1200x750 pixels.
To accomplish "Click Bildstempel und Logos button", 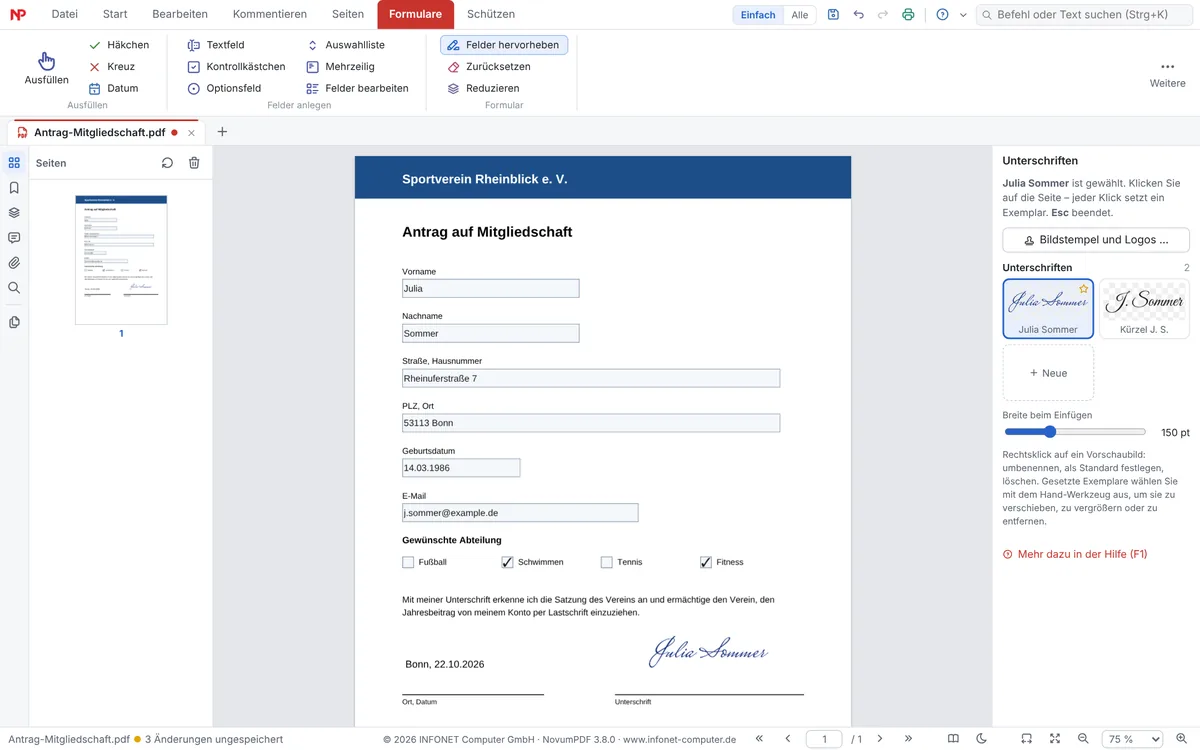I will pos(1096,240).
